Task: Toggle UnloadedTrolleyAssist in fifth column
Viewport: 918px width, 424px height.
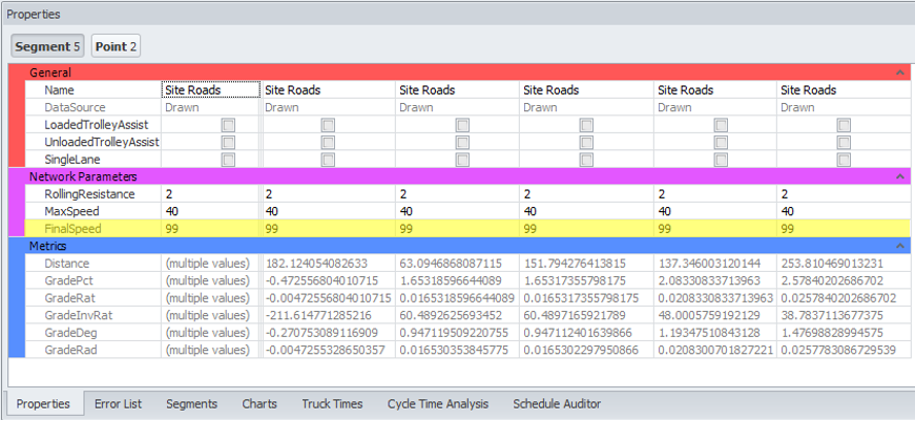Action: click(721, 142)
